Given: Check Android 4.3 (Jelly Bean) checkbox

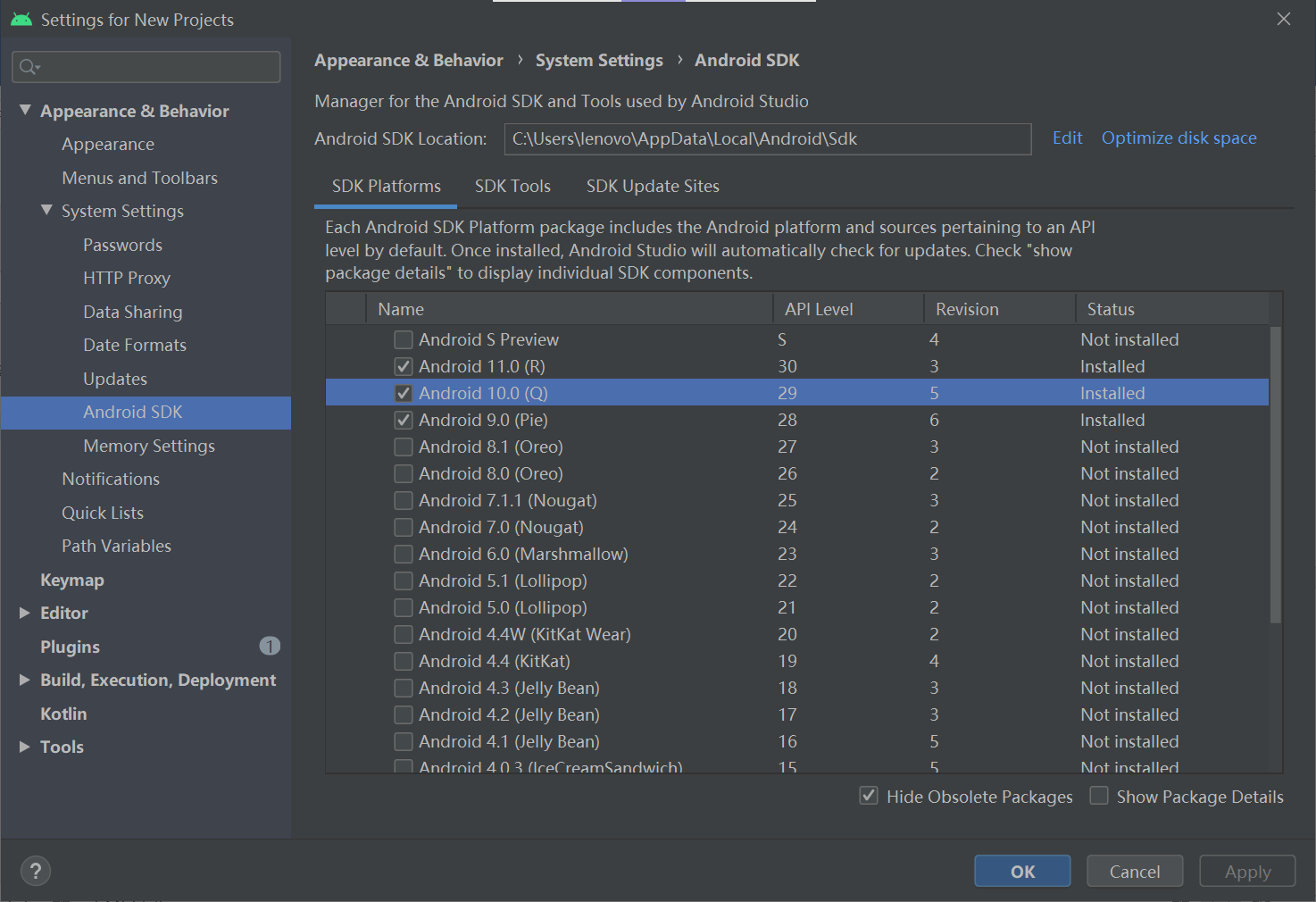Looking at the screenshot, I should (404, 688).
